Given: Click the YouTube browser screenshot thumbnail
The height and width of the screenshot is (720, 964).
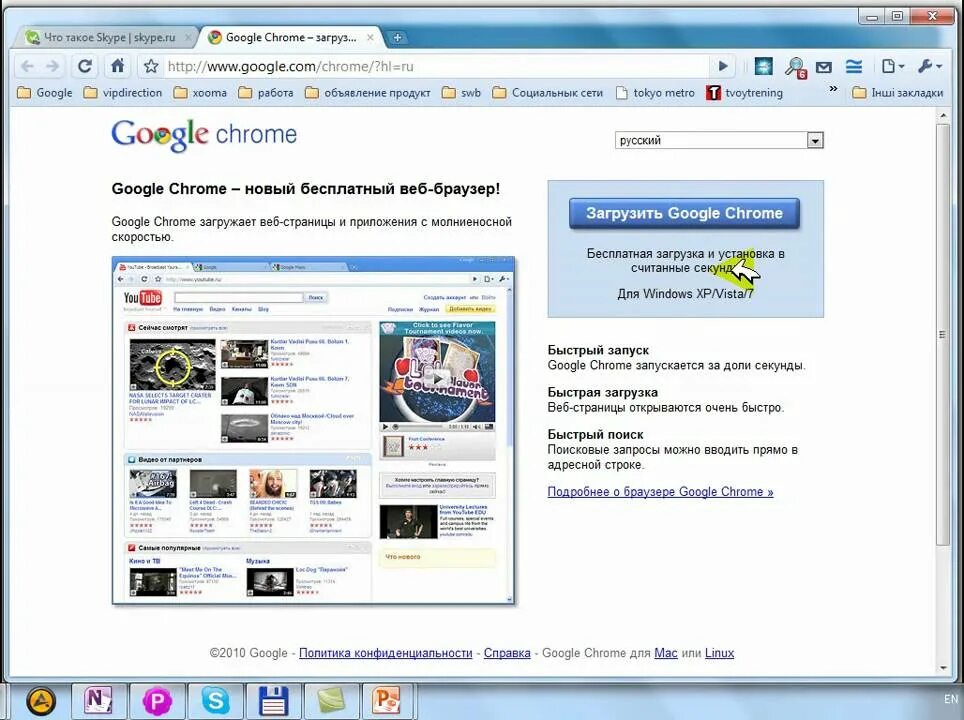Looking at the screenshot, I should pos(314,430).
